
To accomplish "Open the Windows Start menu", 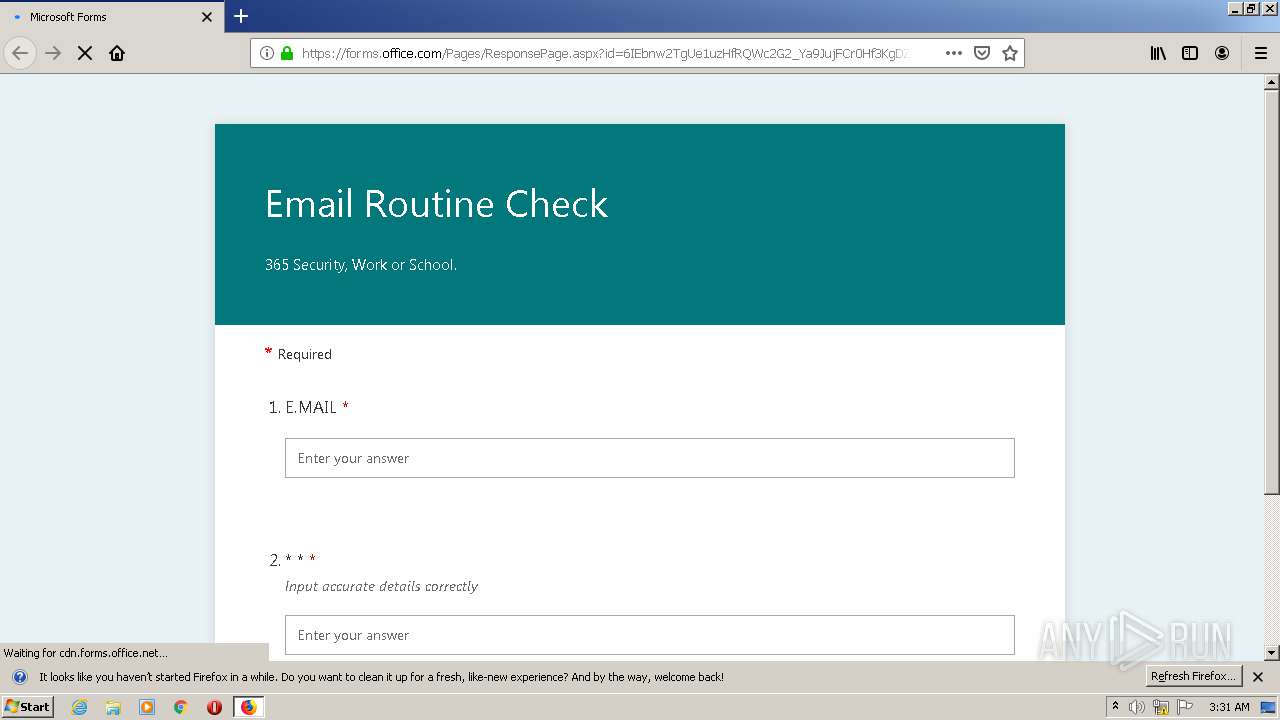I will coord(28,707).
